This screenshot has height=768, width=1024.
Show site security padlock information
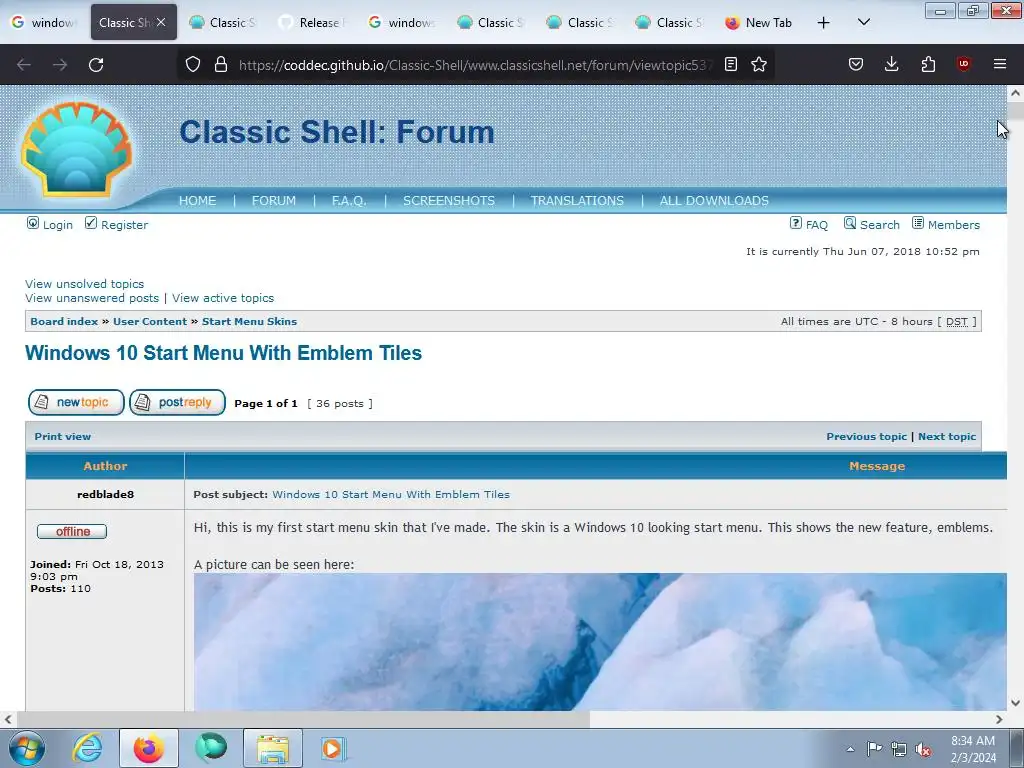pyautogui.click(x=221, y=64)
